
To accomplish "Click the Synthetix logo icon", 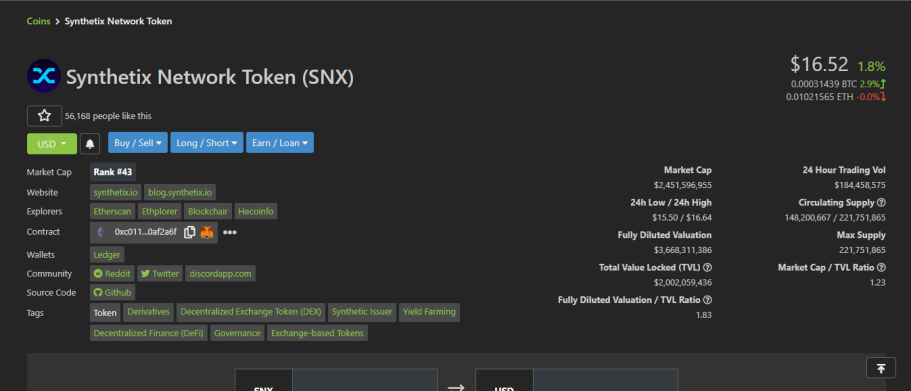I will click(44, 76).
